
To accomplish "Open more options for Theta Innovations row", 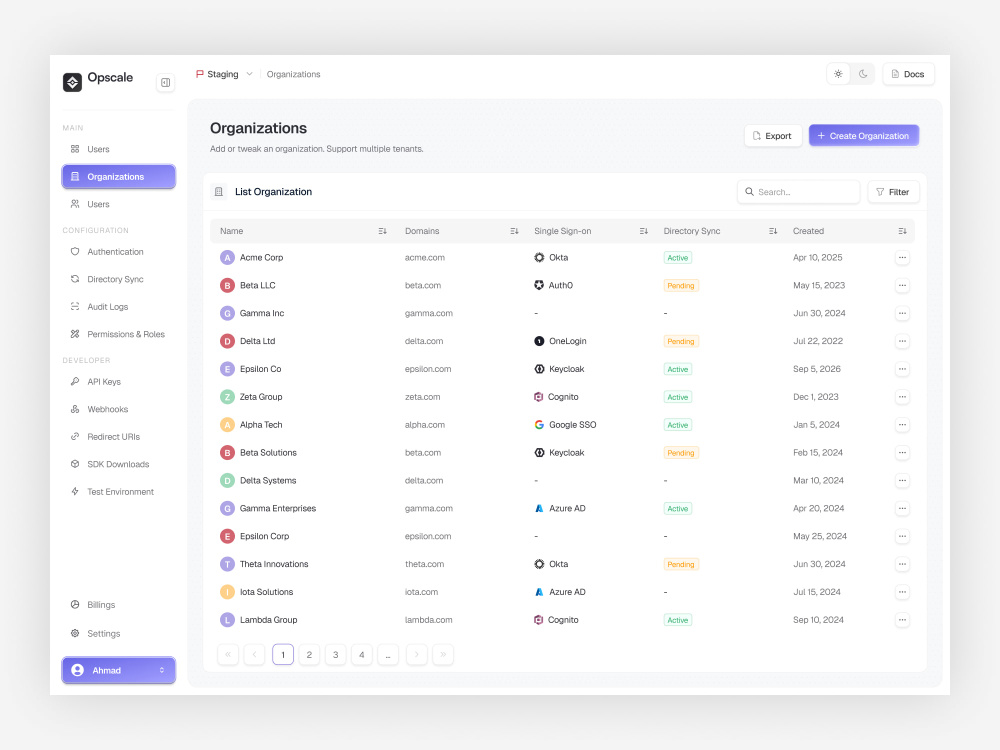I will click(x=902, y=564).
